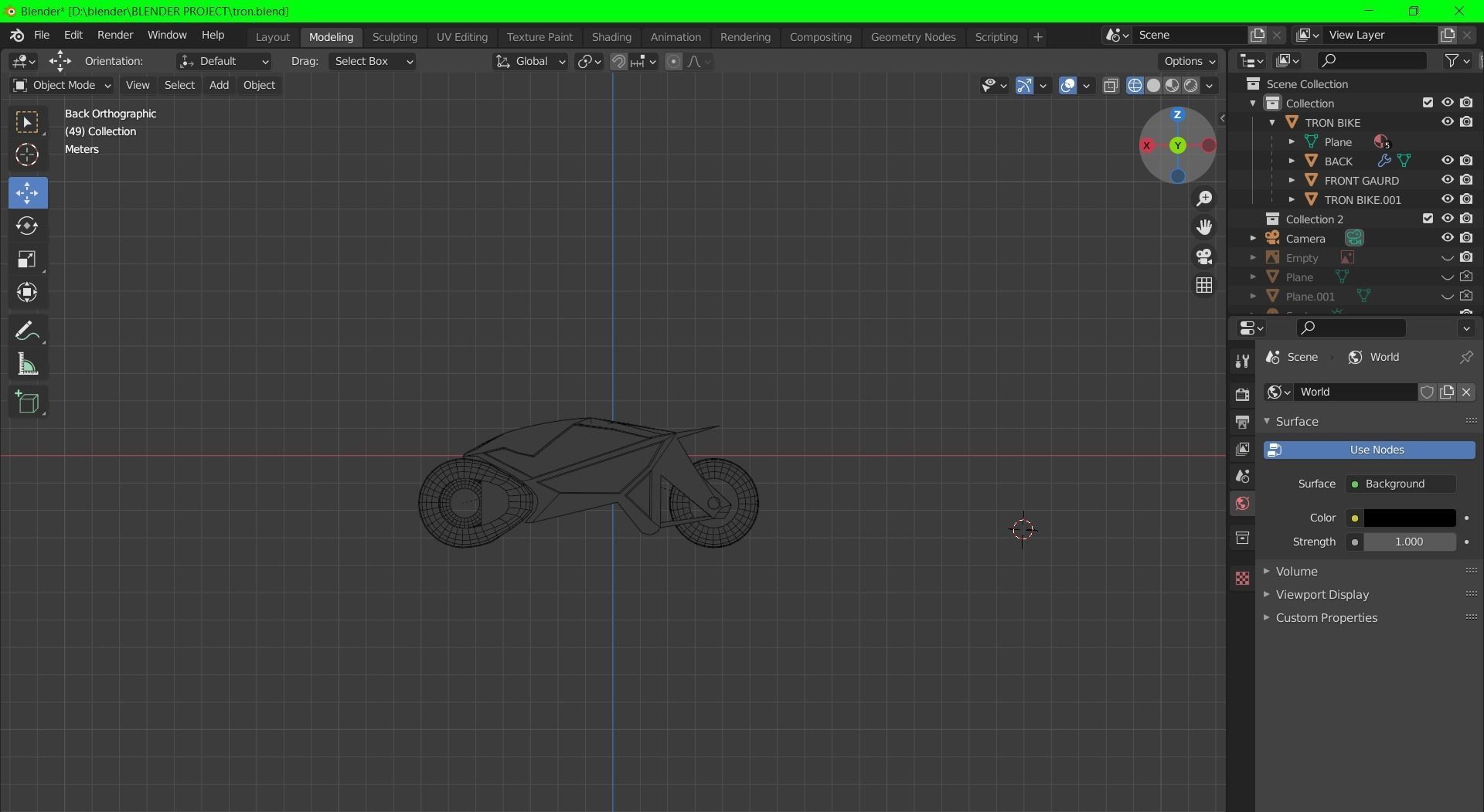
Task: Uncheck Collection exclude checkbox
Action: point(1428,103)
